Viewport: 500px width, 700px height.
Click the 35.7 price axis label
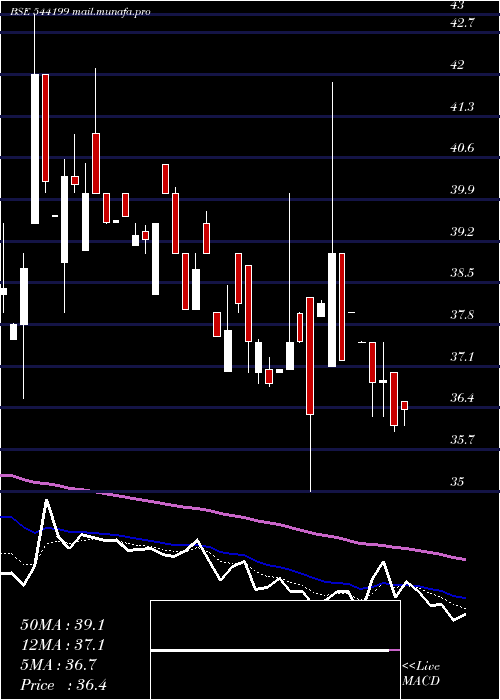[462, 440]
